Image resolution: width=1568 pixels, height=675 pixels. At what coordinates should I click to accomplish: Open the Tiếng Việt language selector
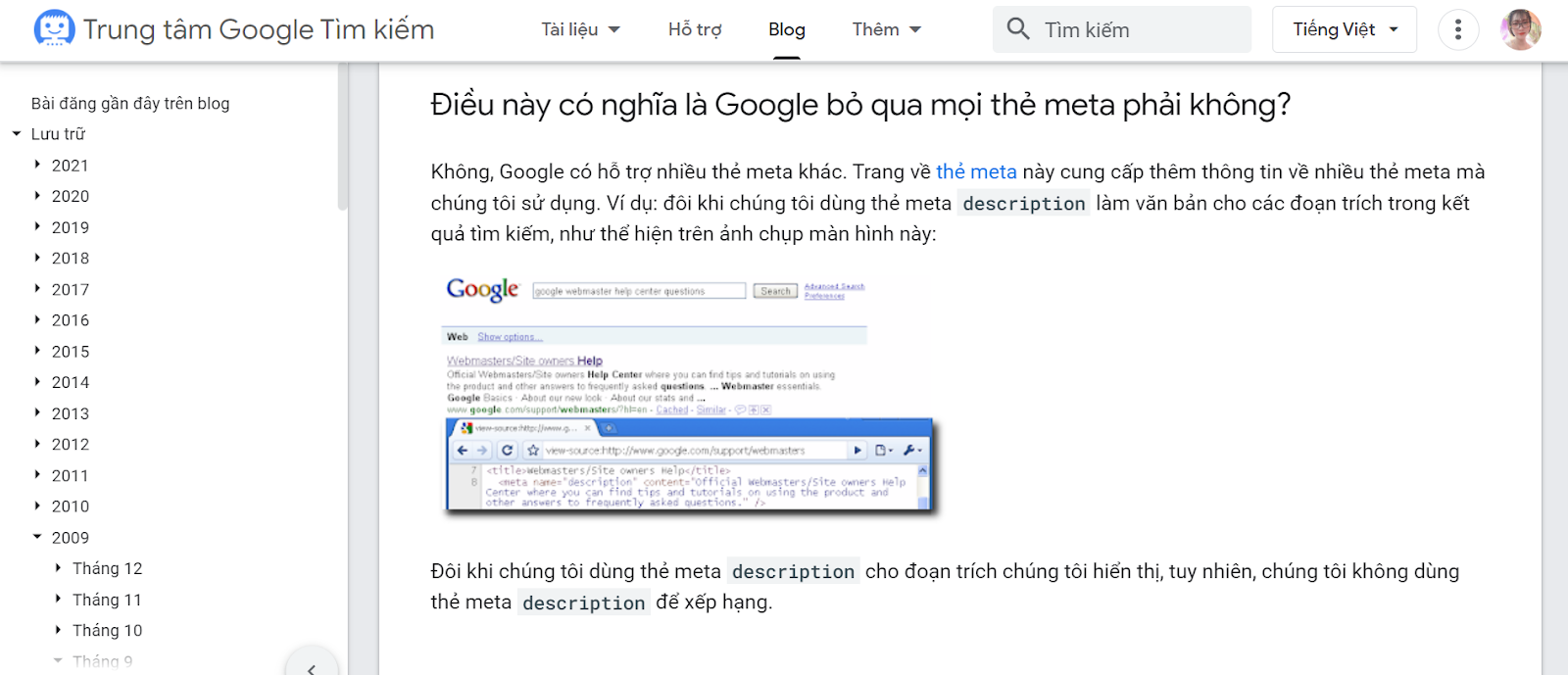point(1344,29)
